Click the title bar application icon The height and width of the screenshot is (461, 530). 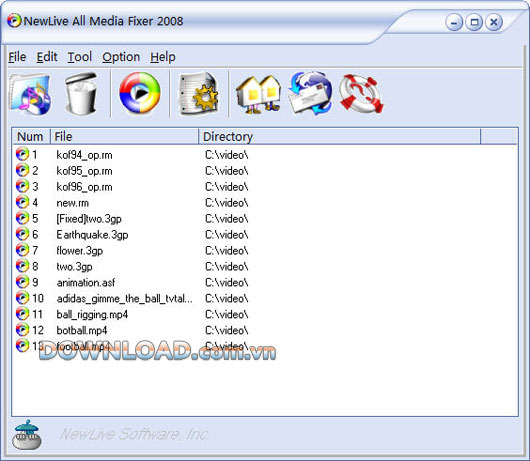(14, 21)
